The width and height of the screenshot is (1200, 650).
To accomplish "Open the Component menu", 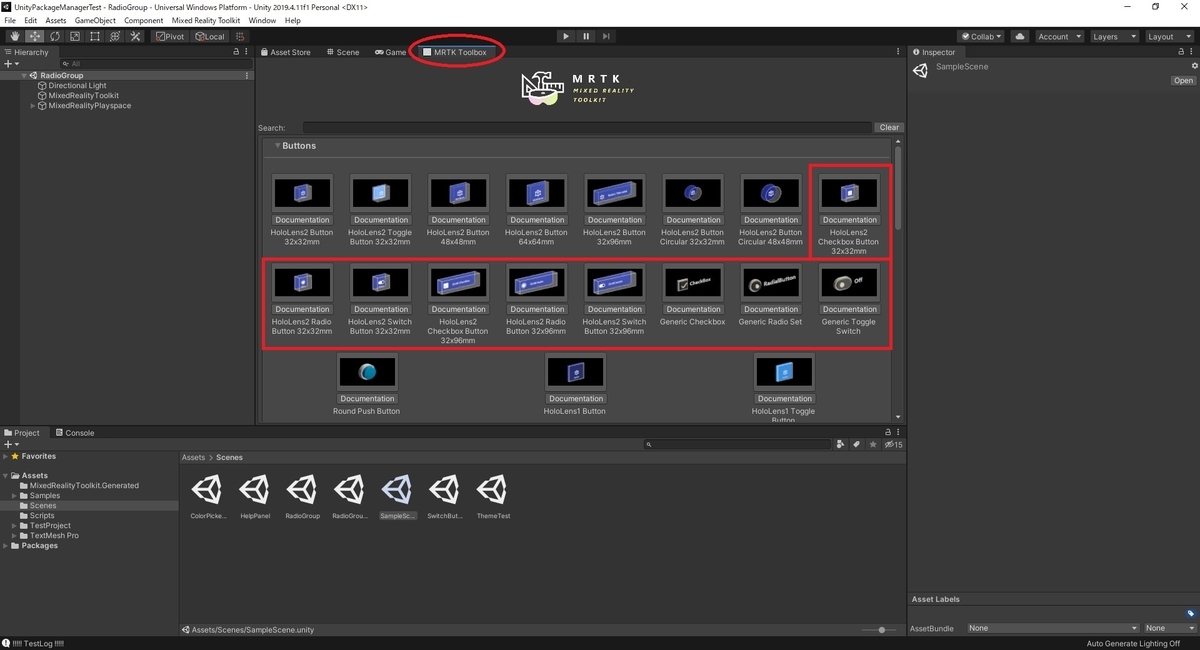I will (143, 20).
